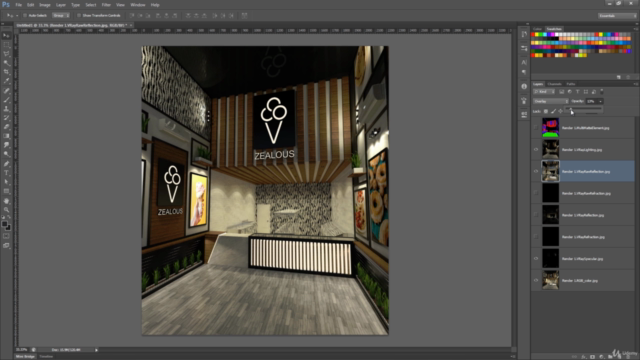Toggle layer filtering switch on/off
Image resolution: width=640 pixels, height=360 pixels.
click(x=602, y=91)
